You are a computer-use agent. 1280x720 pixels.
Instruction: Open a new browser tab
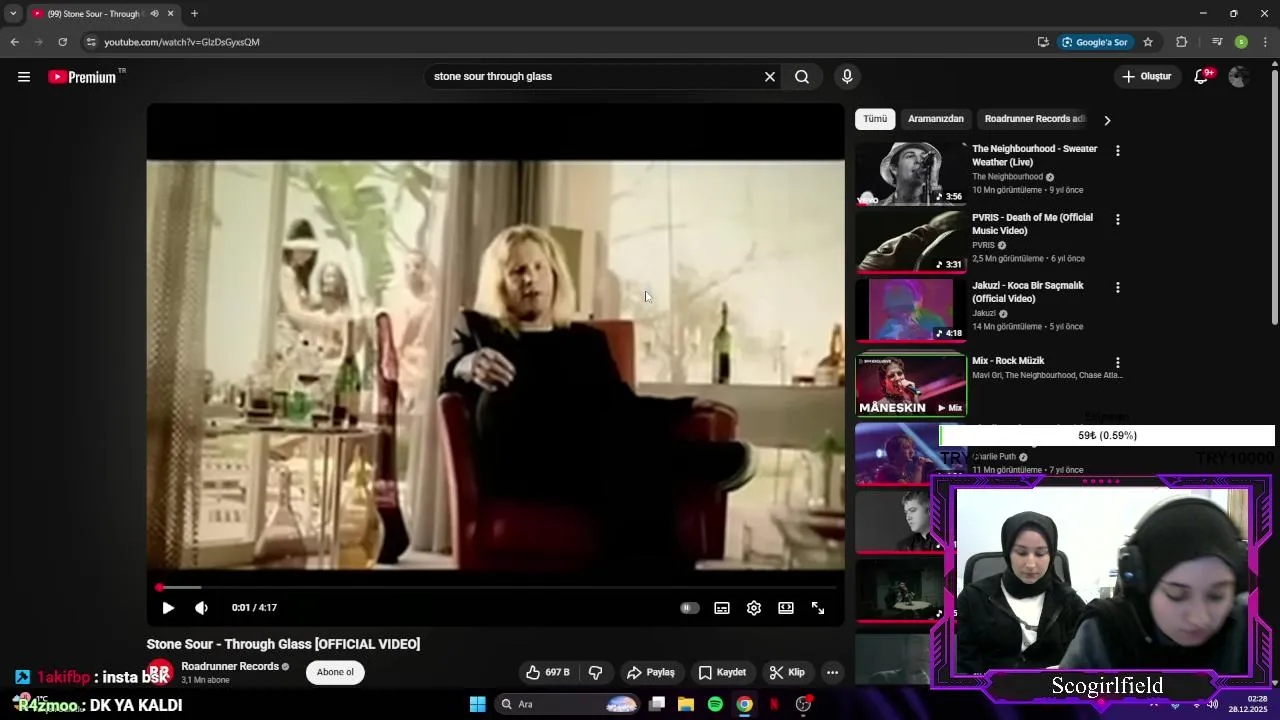coord(194,14)
